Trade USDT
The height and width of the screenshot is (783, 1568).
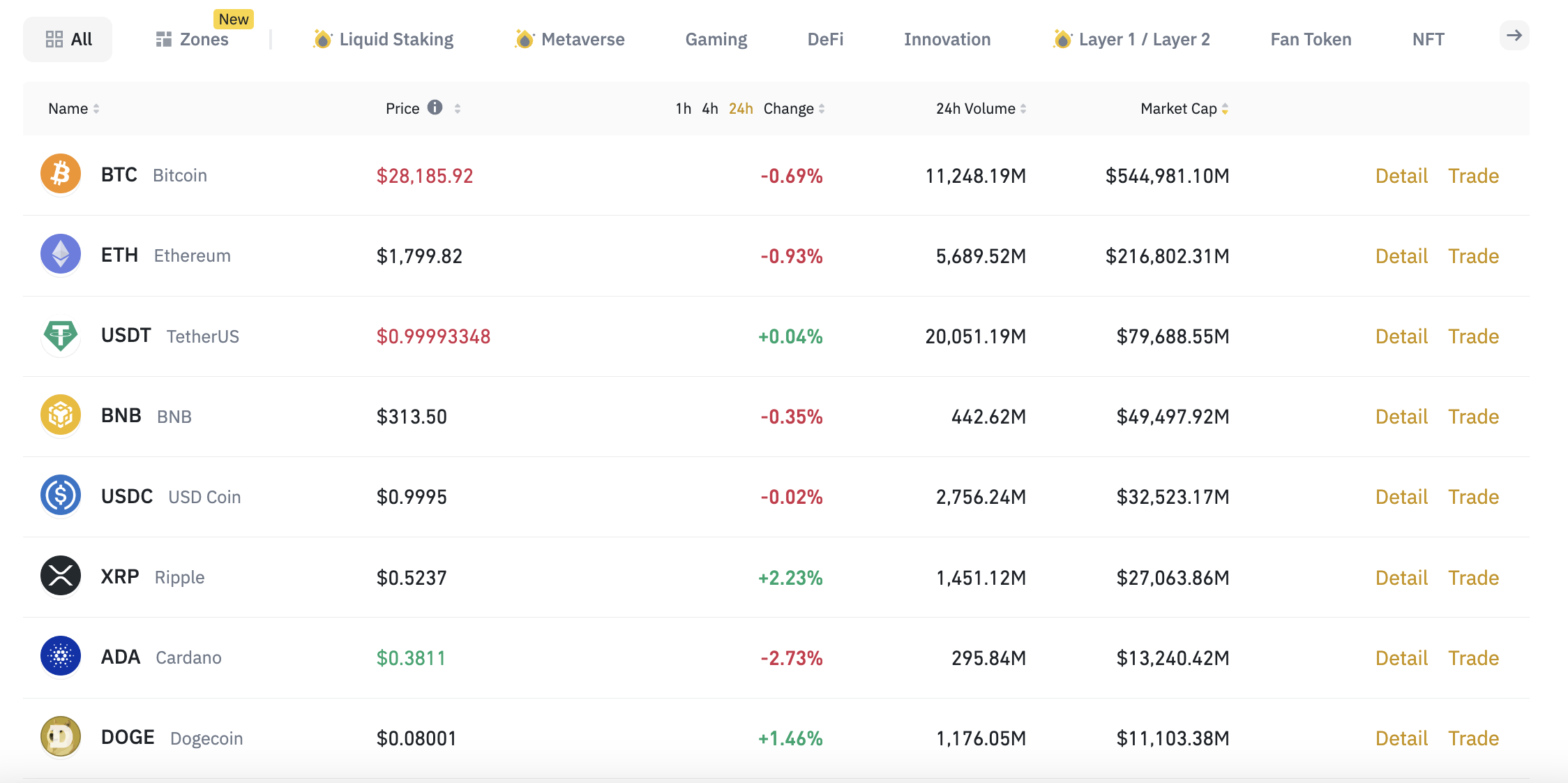(1473, 336)
